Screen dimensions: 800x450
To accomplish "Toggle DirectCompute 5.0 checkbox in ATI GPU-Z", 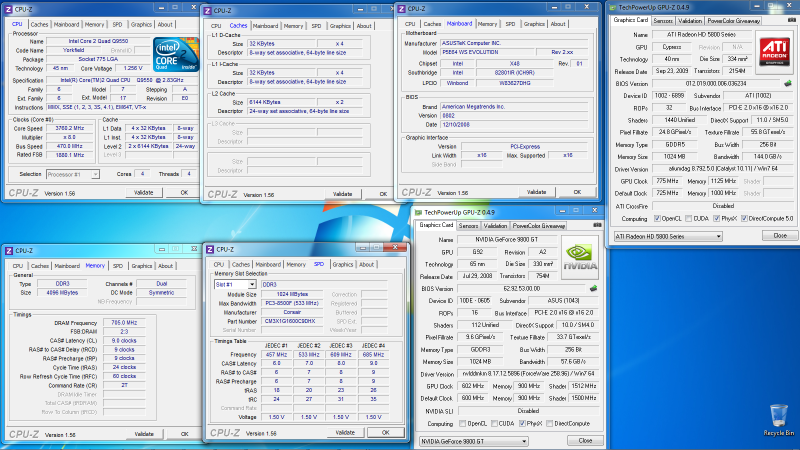I will (744, 218).
